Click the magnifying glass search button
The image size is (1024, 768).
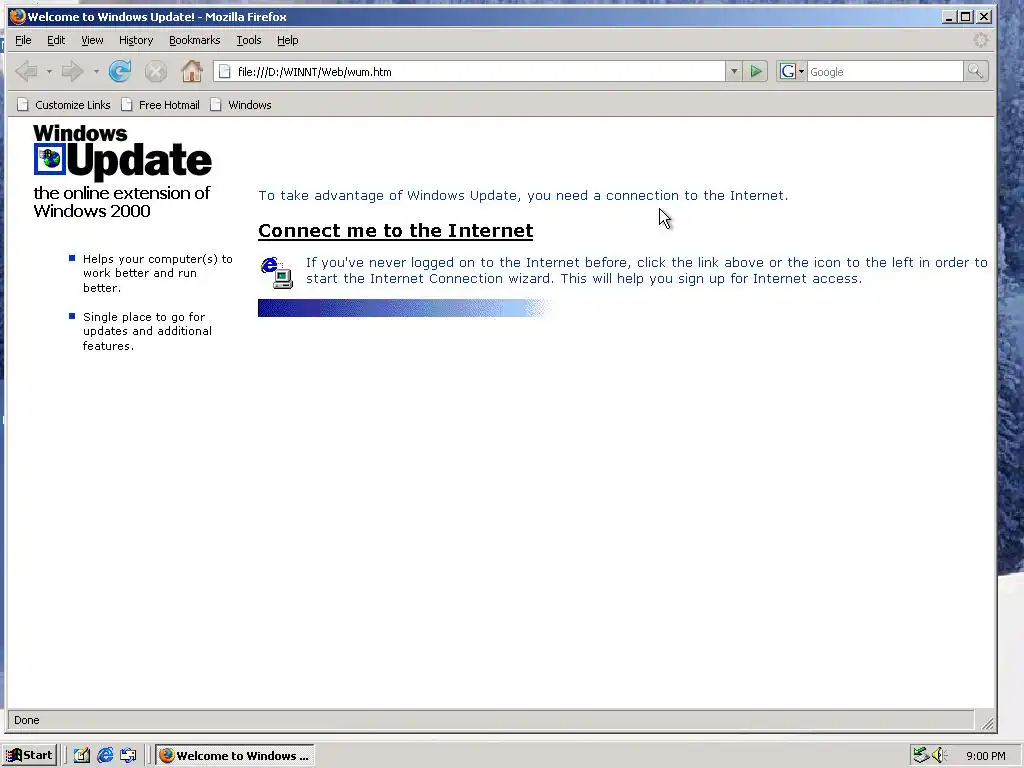point(975,71)
